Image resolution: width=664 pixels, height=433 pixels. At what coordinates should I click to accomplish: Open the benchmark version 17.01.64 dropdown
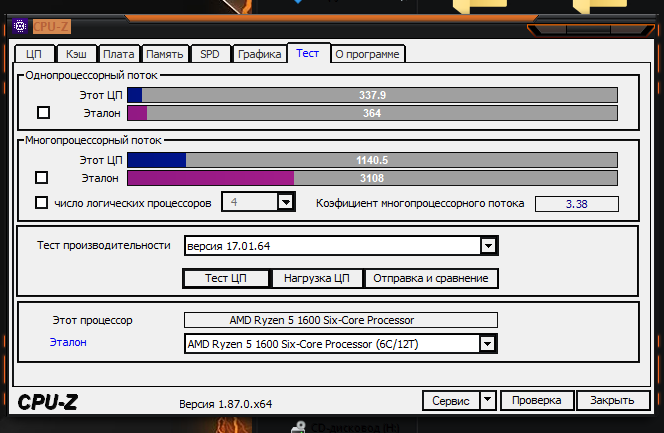pos(488,245)
